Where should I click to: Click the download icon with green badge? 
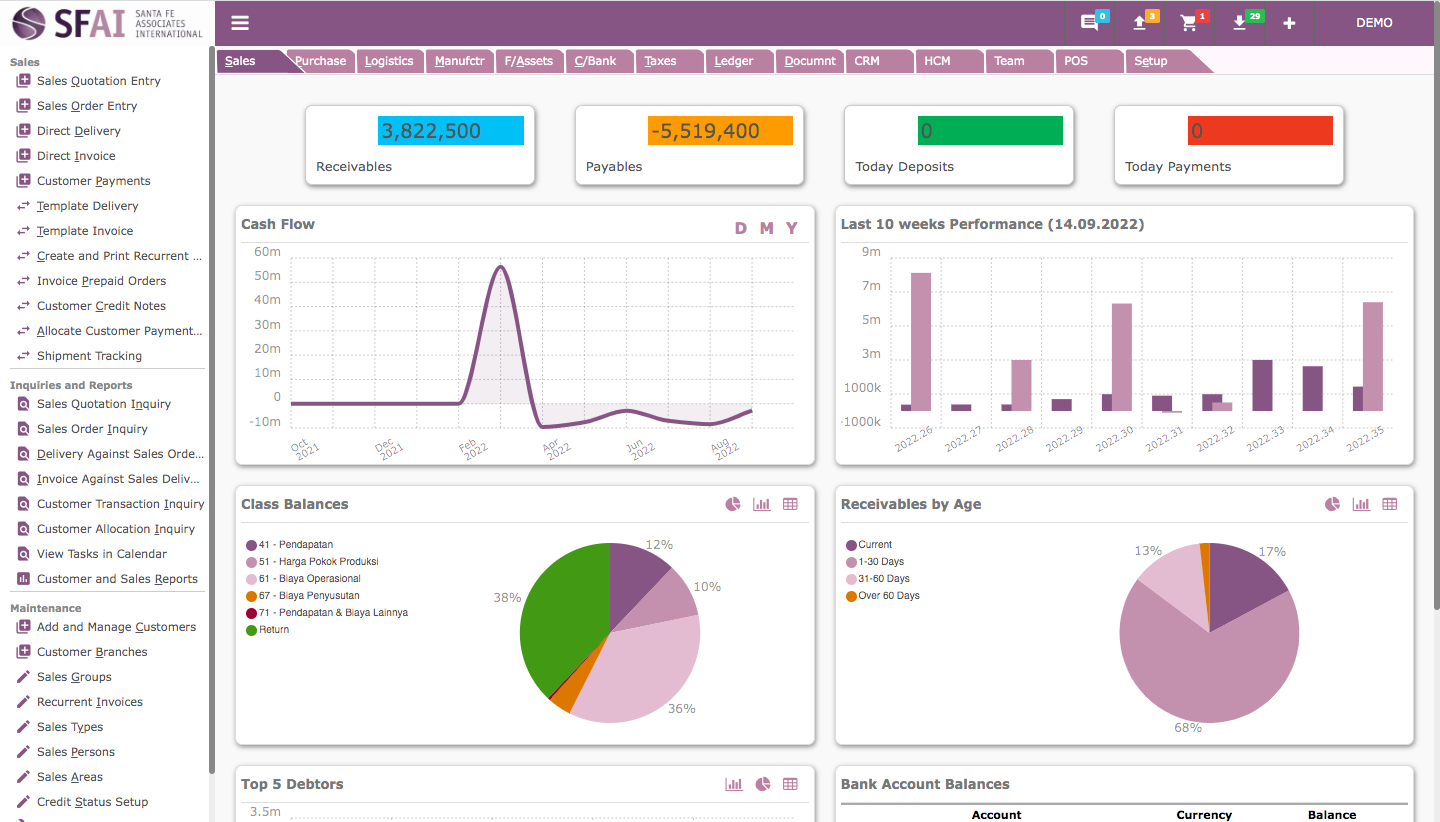click(1240, 23)
